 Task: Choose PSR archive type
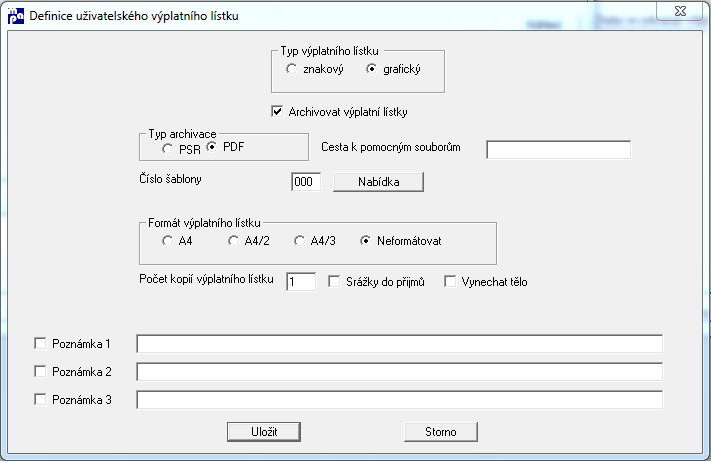tap(167, 149)
